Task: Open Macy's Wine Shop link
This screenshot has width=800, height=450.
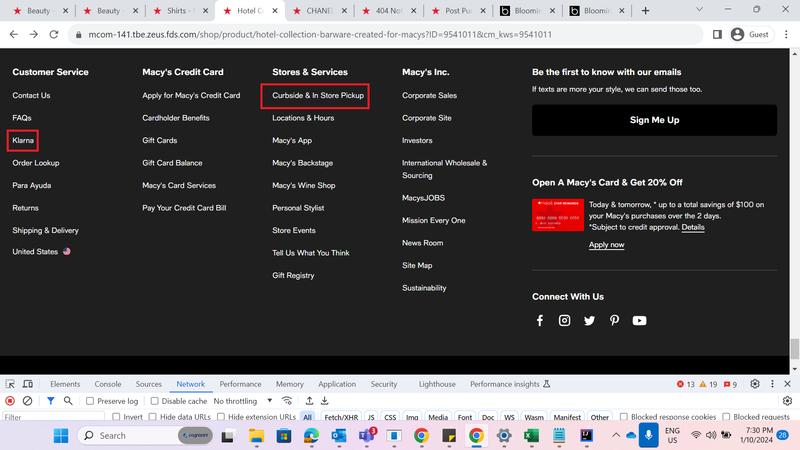Action: 304,185
